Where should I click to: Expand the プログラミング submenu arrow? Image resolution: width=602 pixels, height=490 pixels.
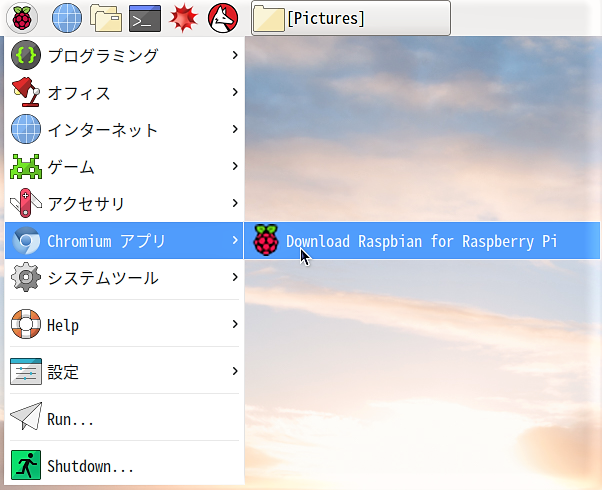coord(235,55)
